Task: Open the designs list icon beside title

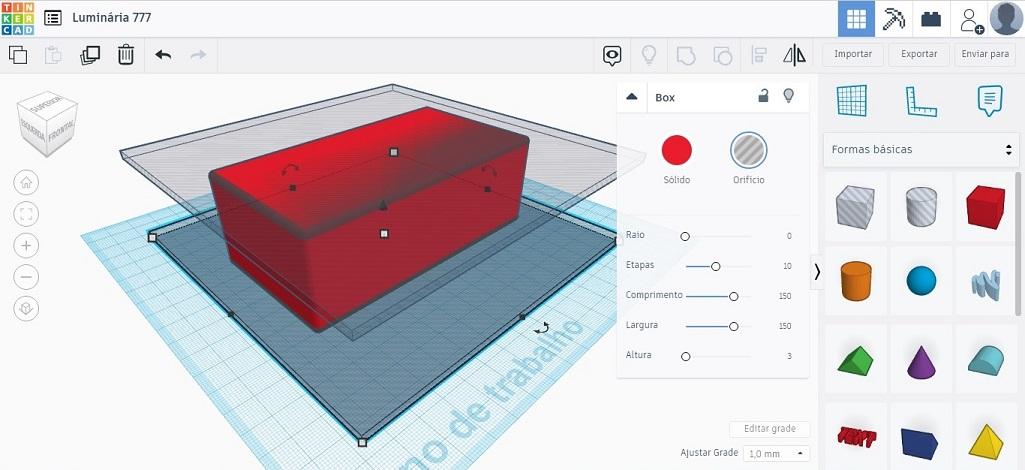Action: [52, 18]
